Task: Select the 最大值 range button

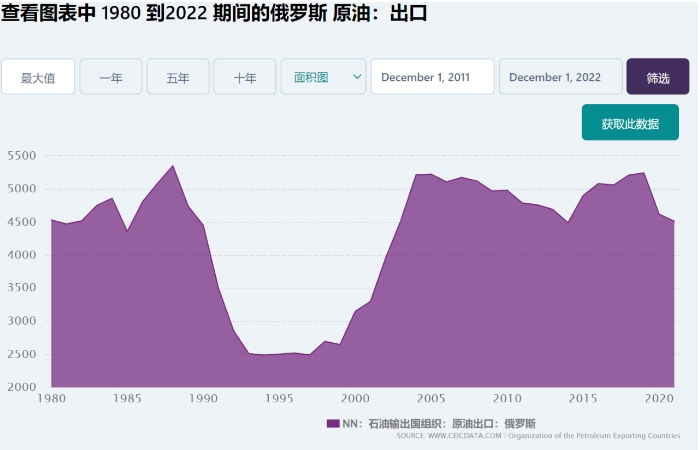Action: [x=38, y=77]
